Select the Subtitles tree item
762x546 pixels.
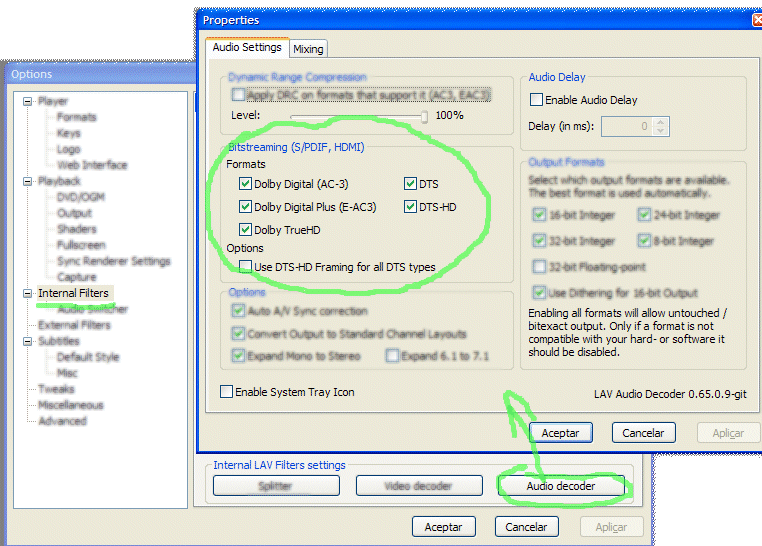click(59, 341)
